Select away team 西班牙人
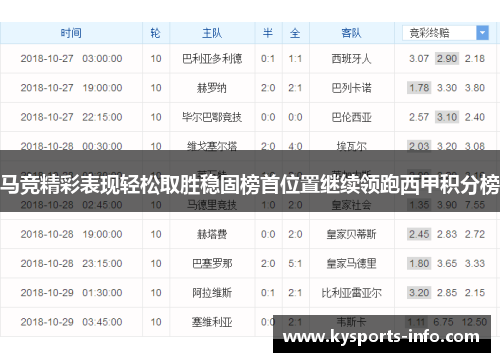This screenshot has width=500, height=362. pyautogui.click(x=351, y=59)
